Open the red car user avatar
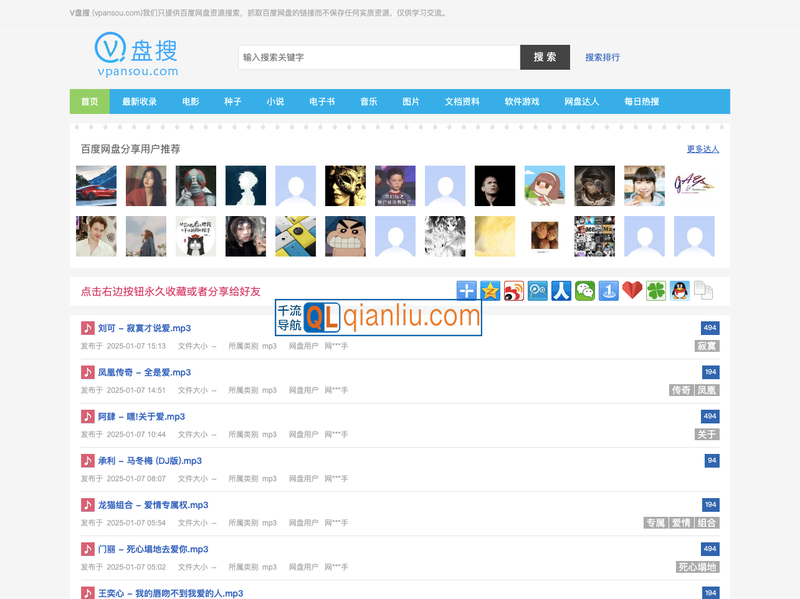Screen dimensions: 800x599 tap(96, 186)
